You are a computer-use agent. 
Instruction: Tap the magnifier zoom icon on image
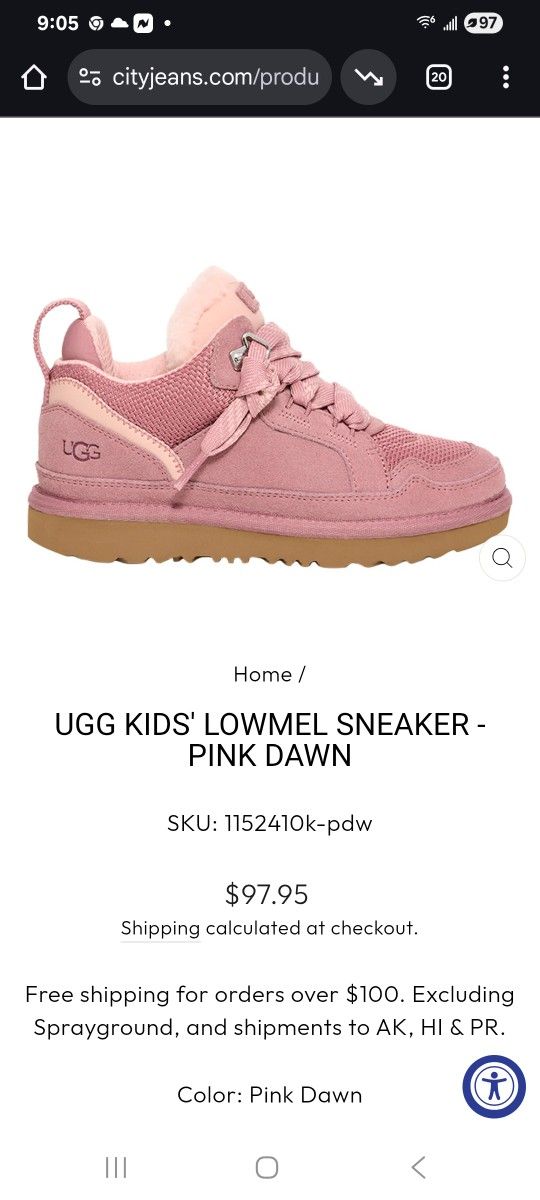pos(502,558)
